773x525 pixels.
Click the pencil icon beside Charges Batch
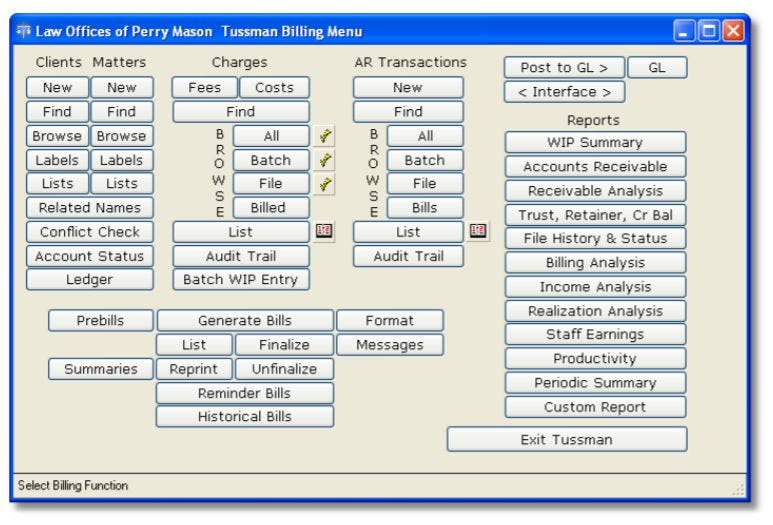(324, 160)
